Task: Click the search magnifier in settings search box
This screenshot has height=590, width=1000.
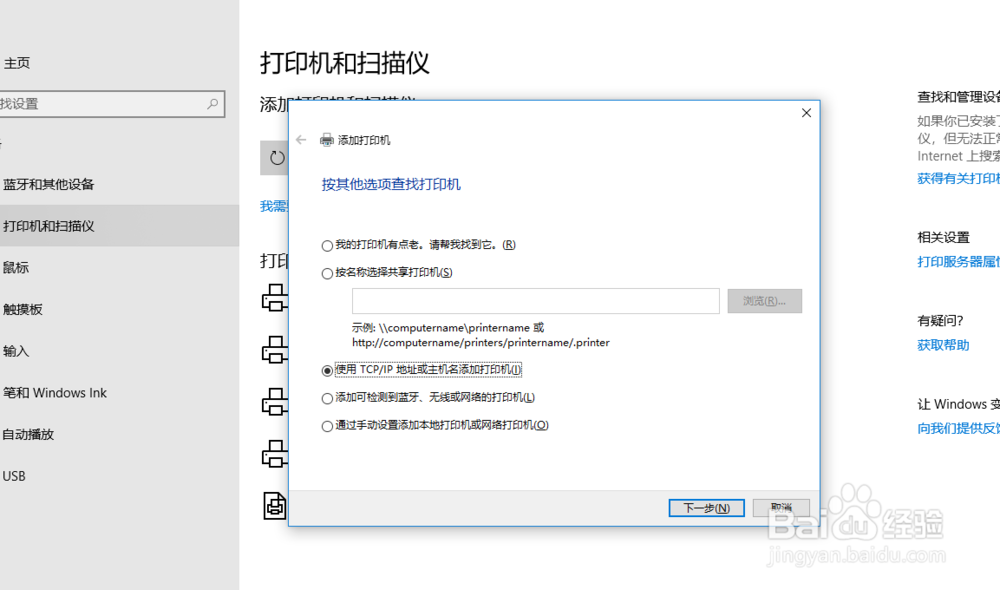Action: pyautogui.click(x=211, y=103)
